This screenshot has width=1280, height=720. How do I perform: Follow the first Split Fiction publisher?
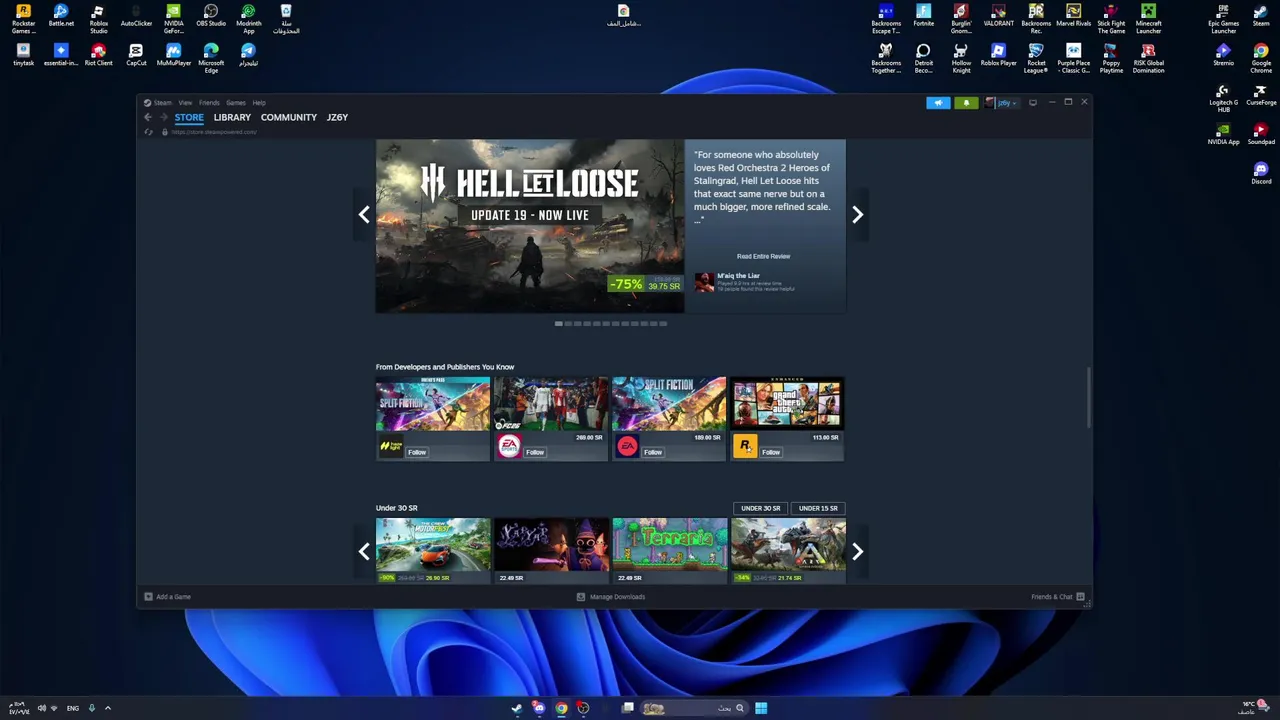pos(417,452)
